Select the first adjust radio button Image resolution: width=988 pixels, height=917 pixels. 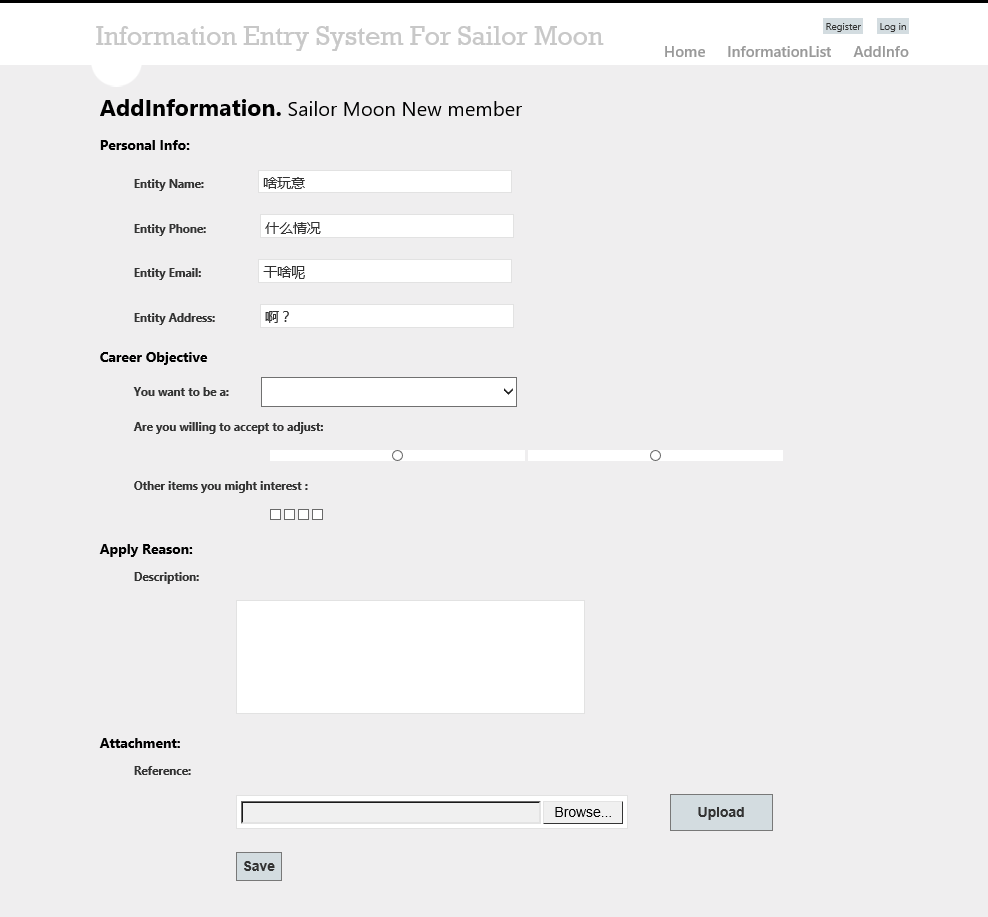(398, 456)
